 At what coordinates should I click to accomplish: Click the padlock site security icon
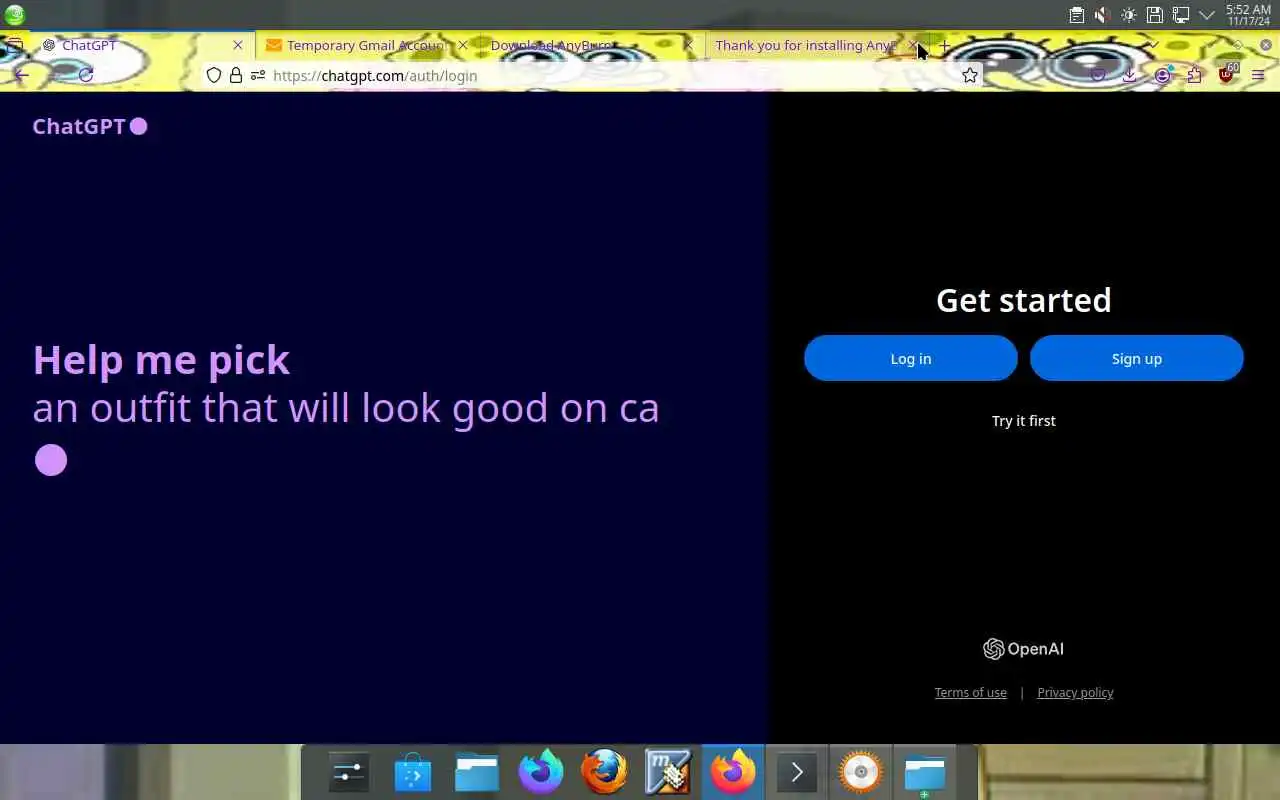pyautogui.click(x=236, y=75)
